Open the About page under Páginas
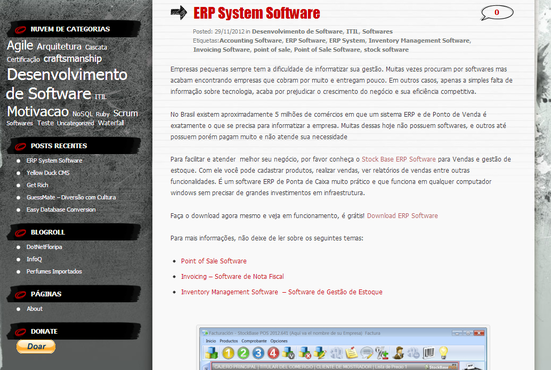 tap(34, 309)
